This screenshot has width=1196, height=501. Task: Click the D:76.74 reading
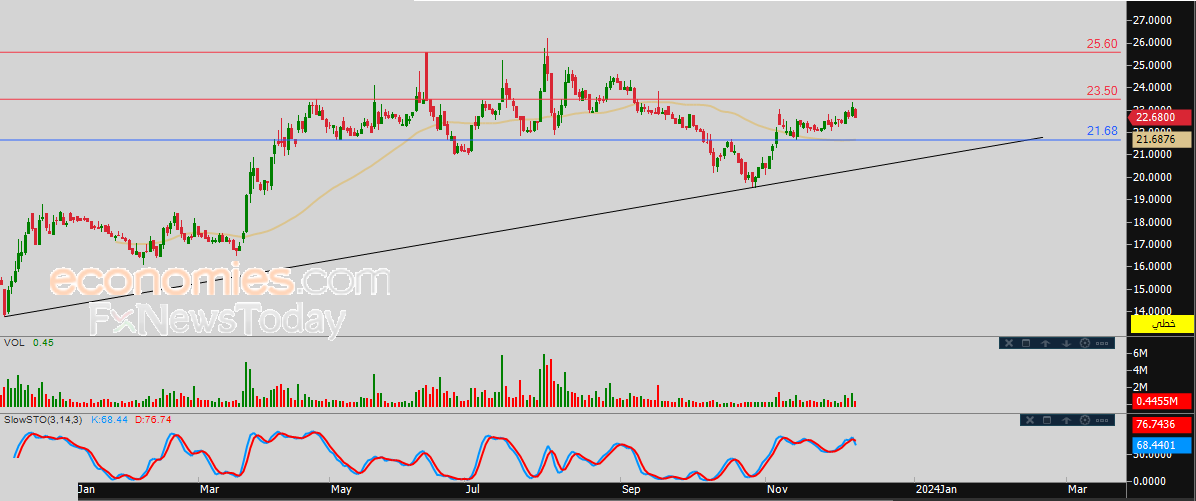click(155, 419)
